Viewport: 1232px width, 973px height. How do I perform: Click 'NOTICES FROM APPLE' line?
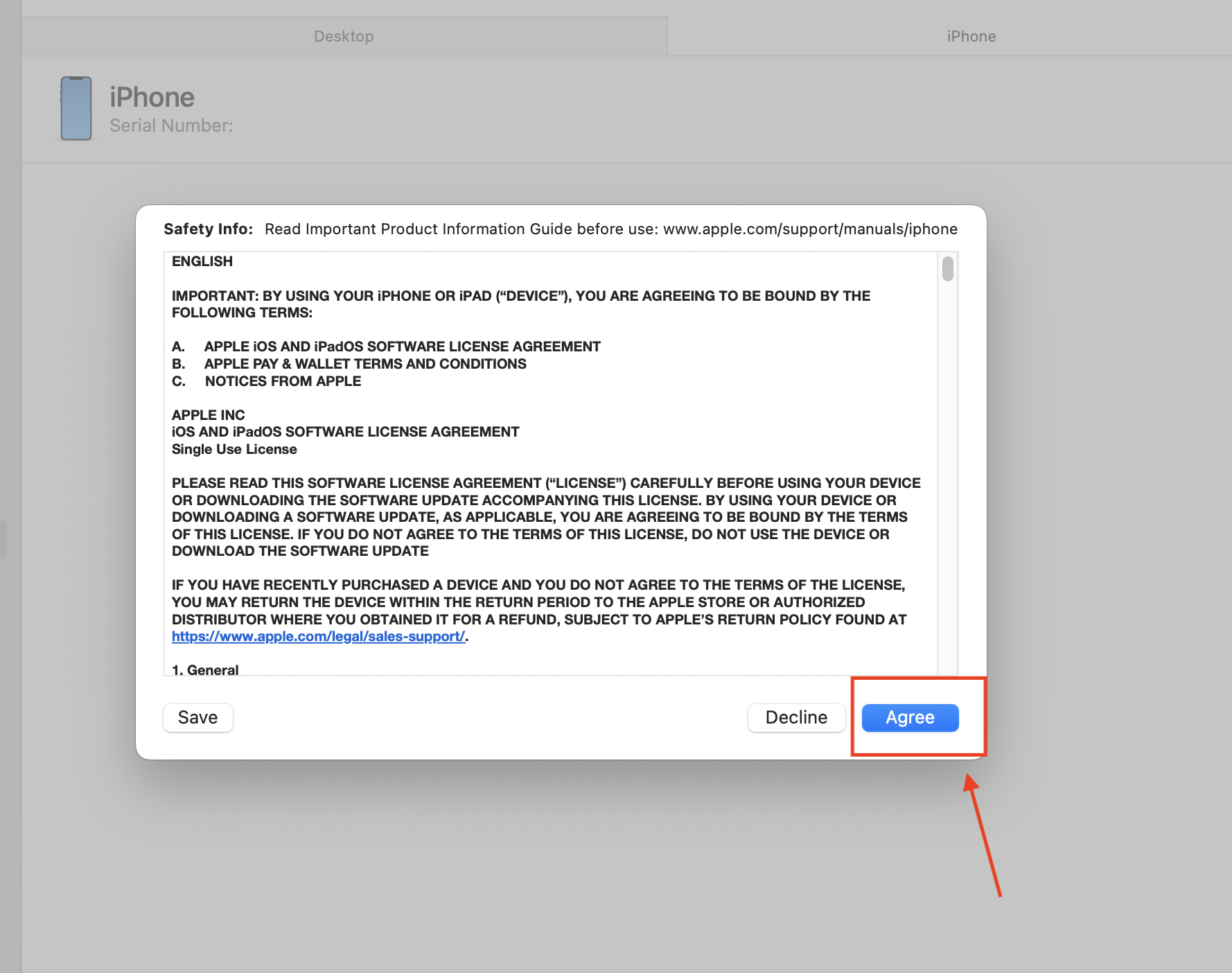point(283,381)
